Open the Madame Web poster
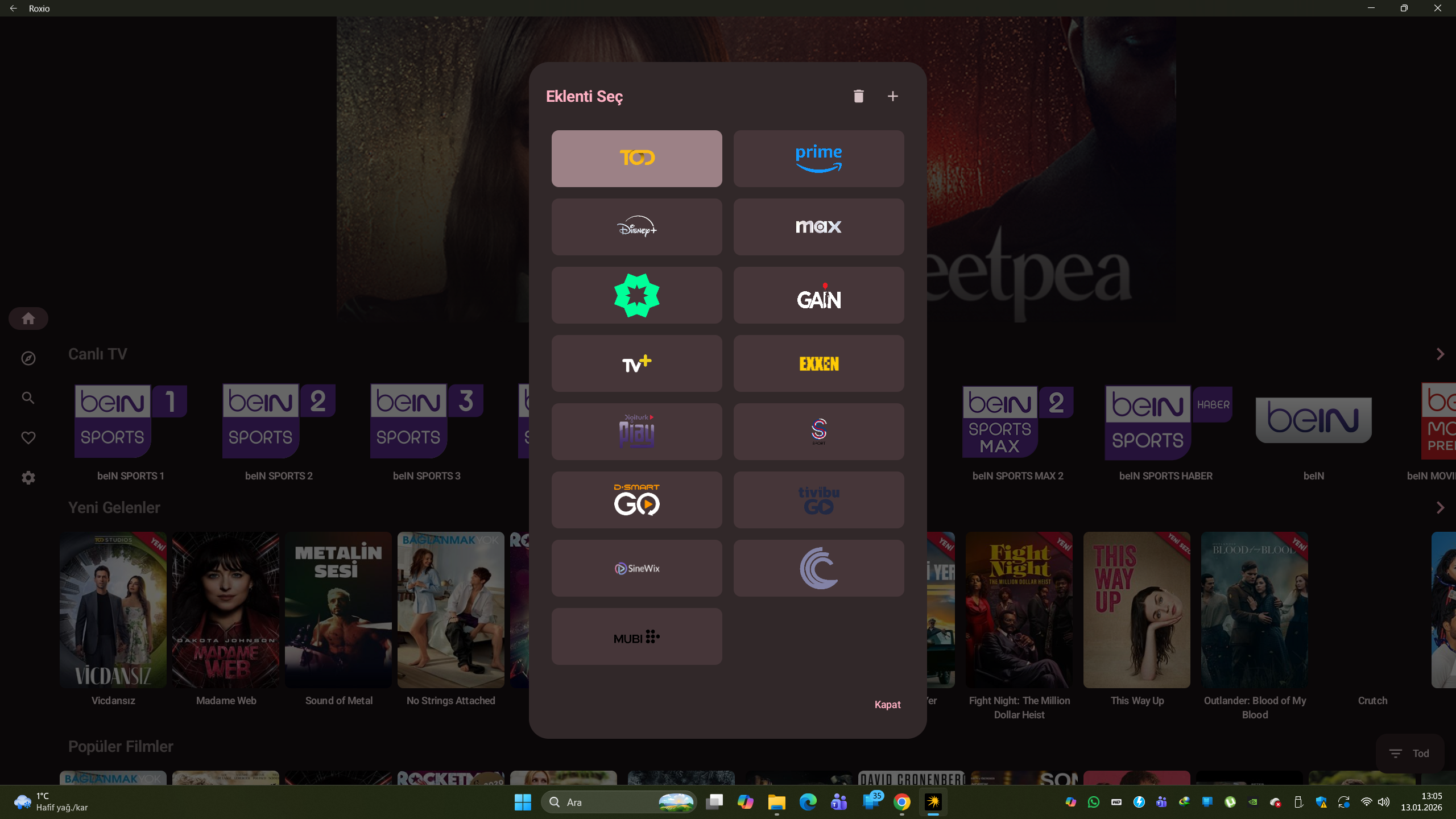The width and height of the screenshot is (1456, 819). tap(226, 610)
